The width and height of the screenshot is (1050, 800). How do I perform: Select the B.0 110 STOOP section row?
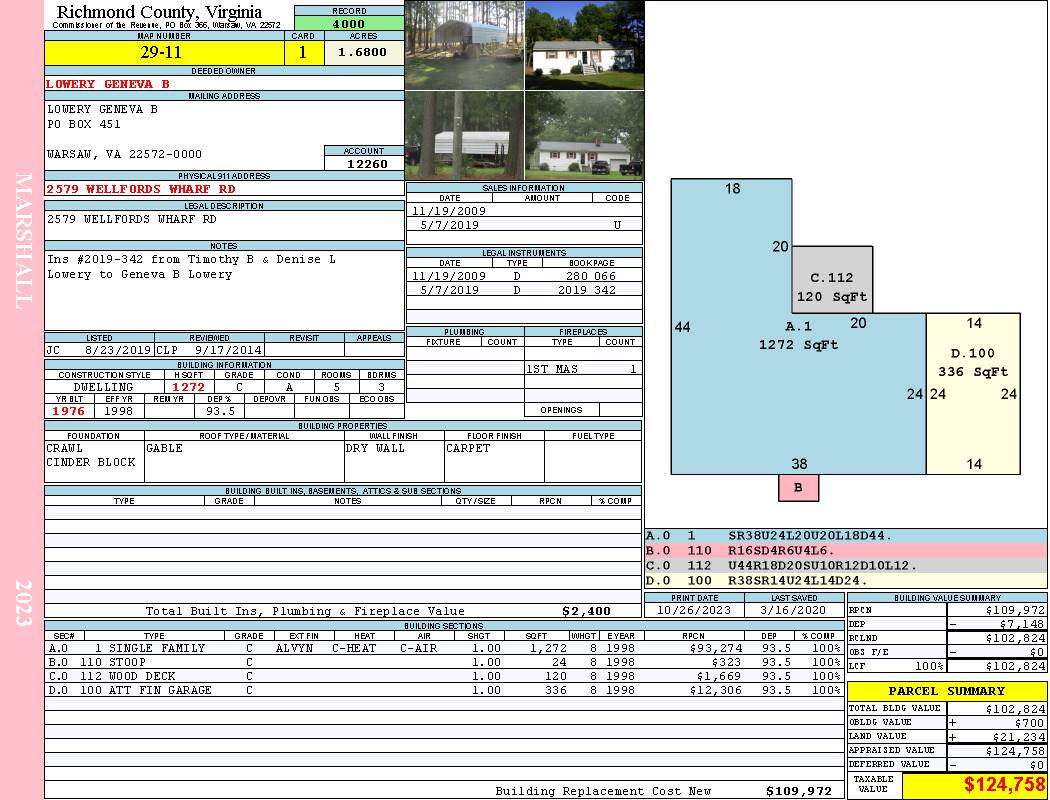point(444,662)
